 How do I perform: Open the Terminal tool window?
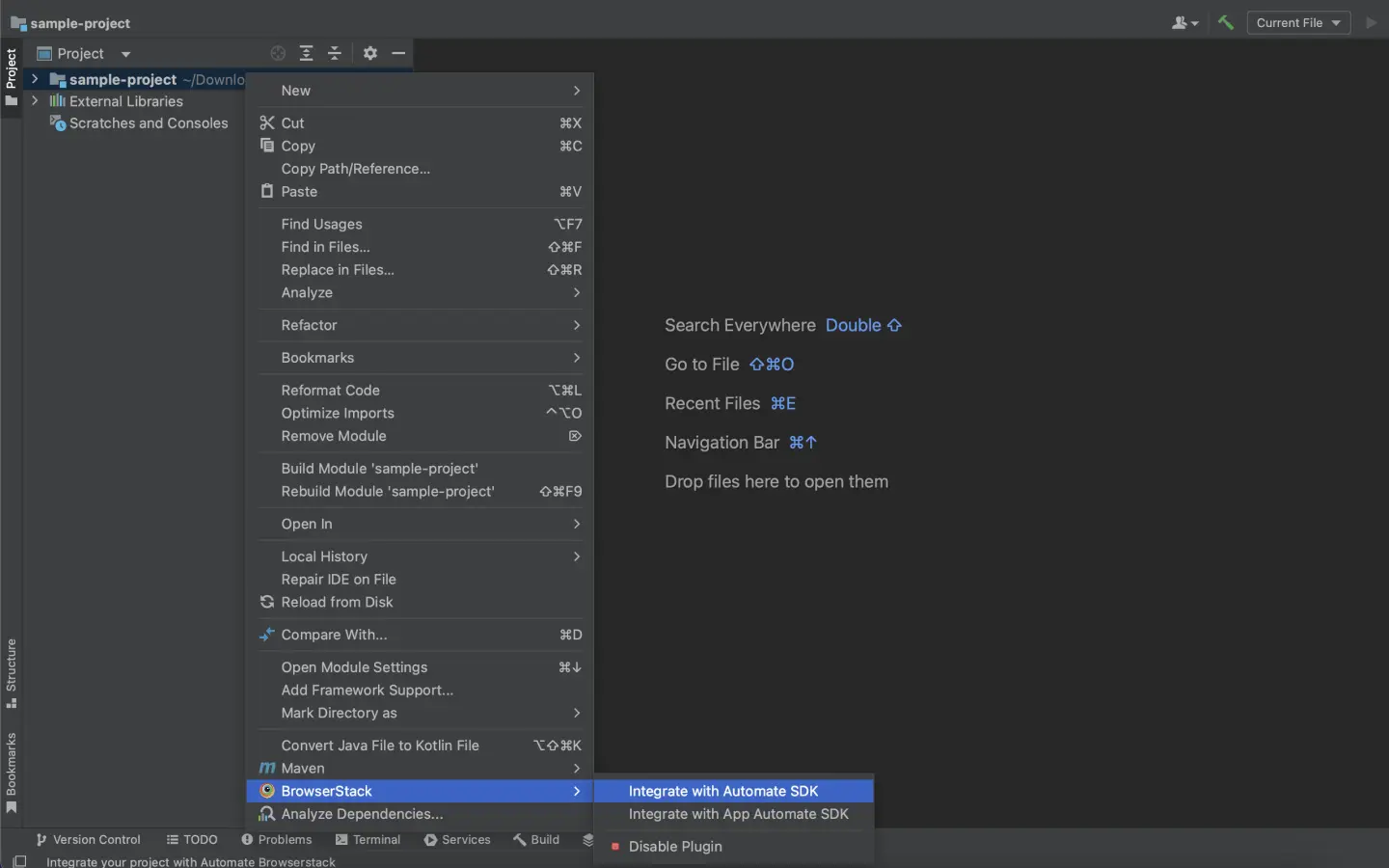[368, 840]
